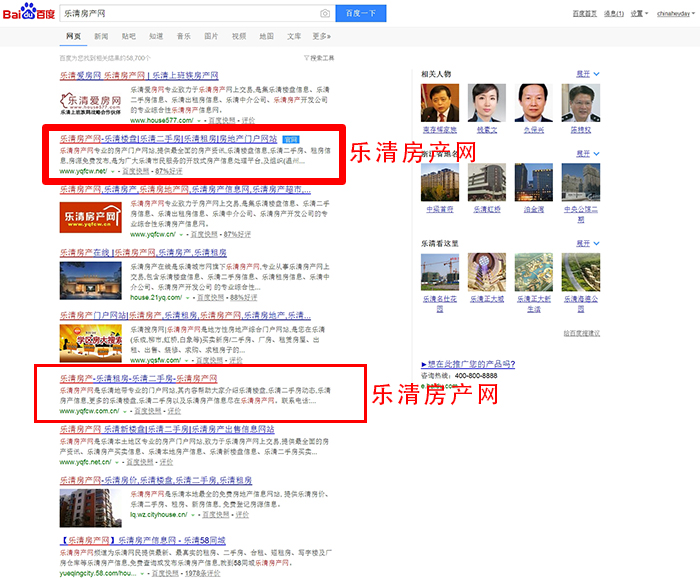This screenshot has height=578, width=700.
Task: Expand the 乐清看这里 section with 展开
Action: 587,243
